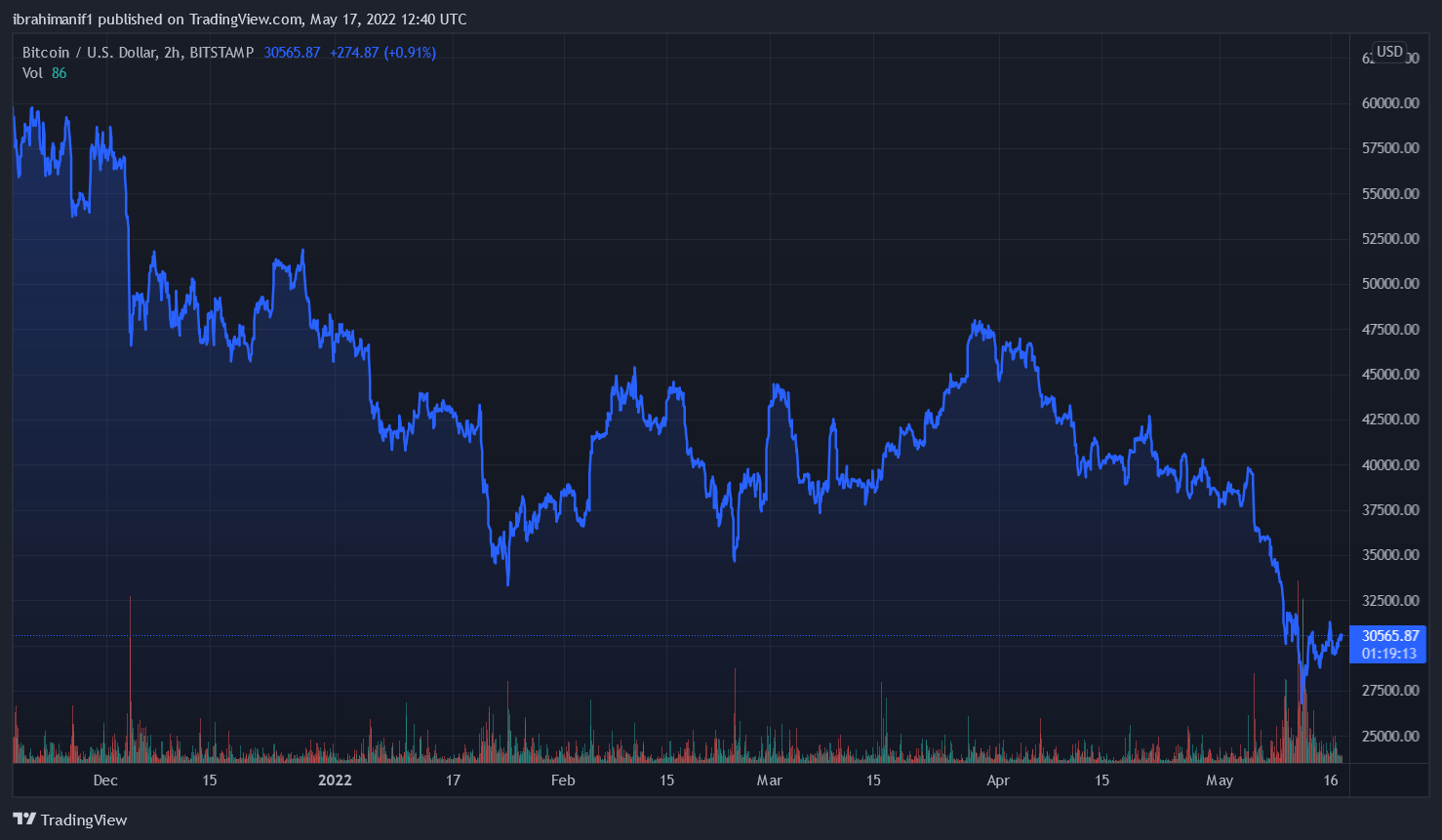Image resolution: width=1442 pixels, height=840 pixels.
Task: Click the 45000.00 price axis label
Action: [1389, 375]
